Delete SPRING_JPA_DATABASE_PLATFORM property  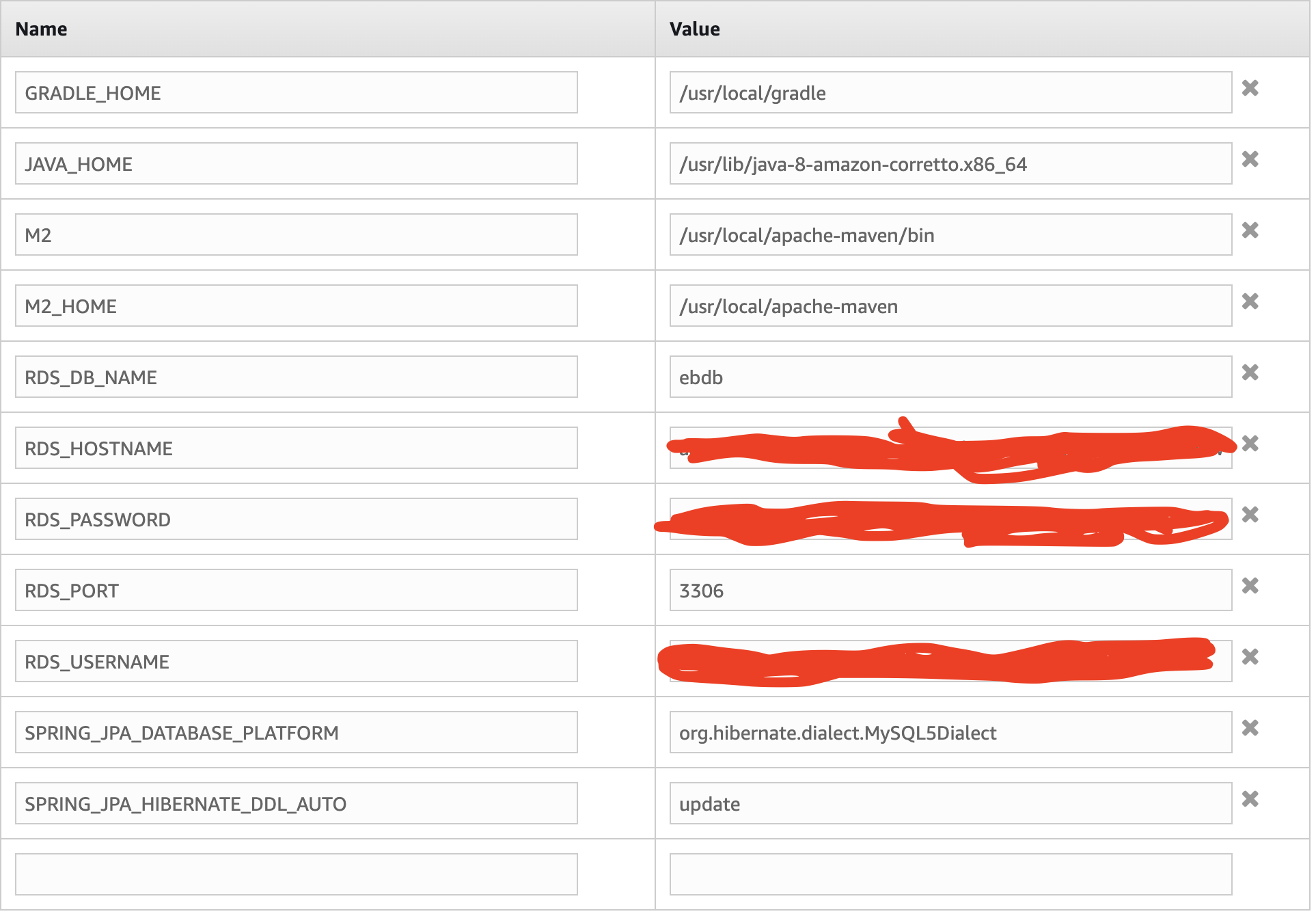(x=1250, y=728)
